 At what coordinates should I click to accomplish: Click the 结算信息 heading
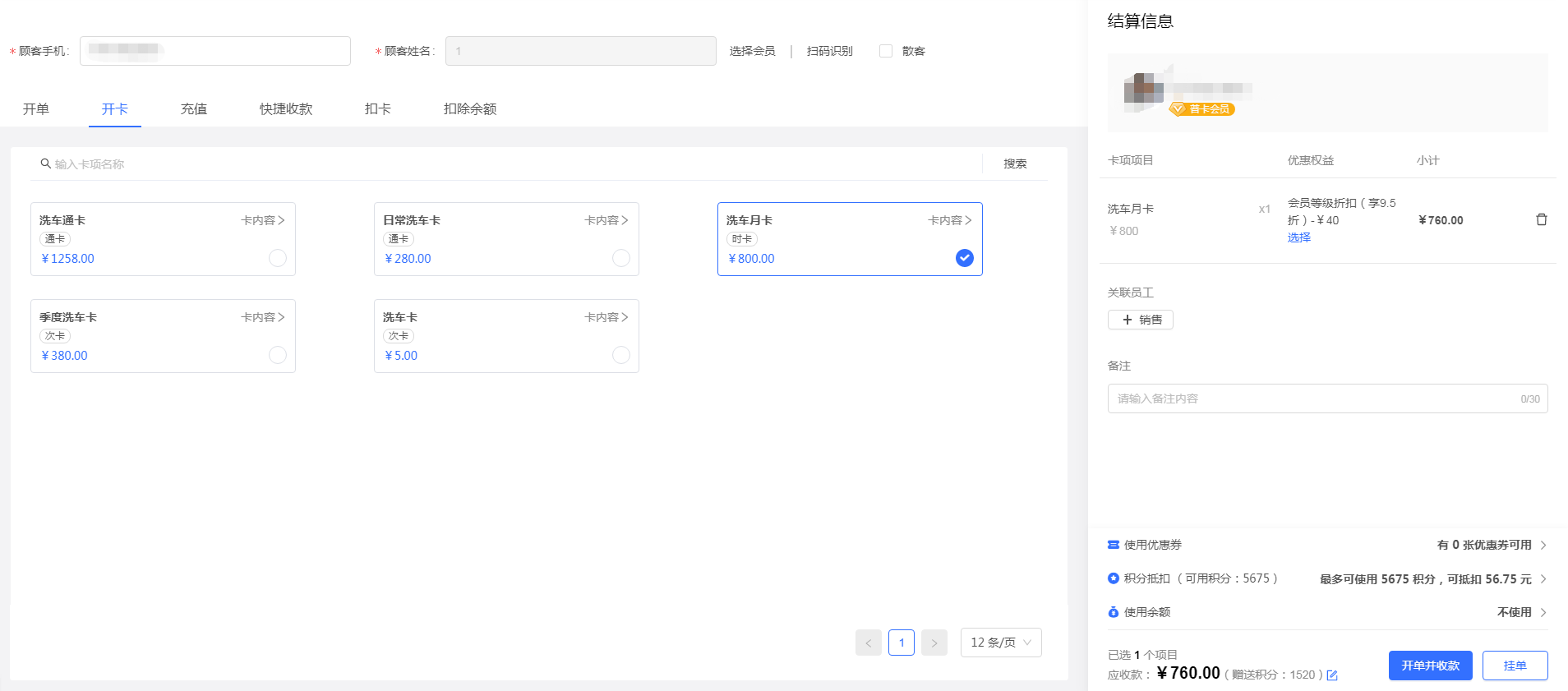(x=1141, y=21)
